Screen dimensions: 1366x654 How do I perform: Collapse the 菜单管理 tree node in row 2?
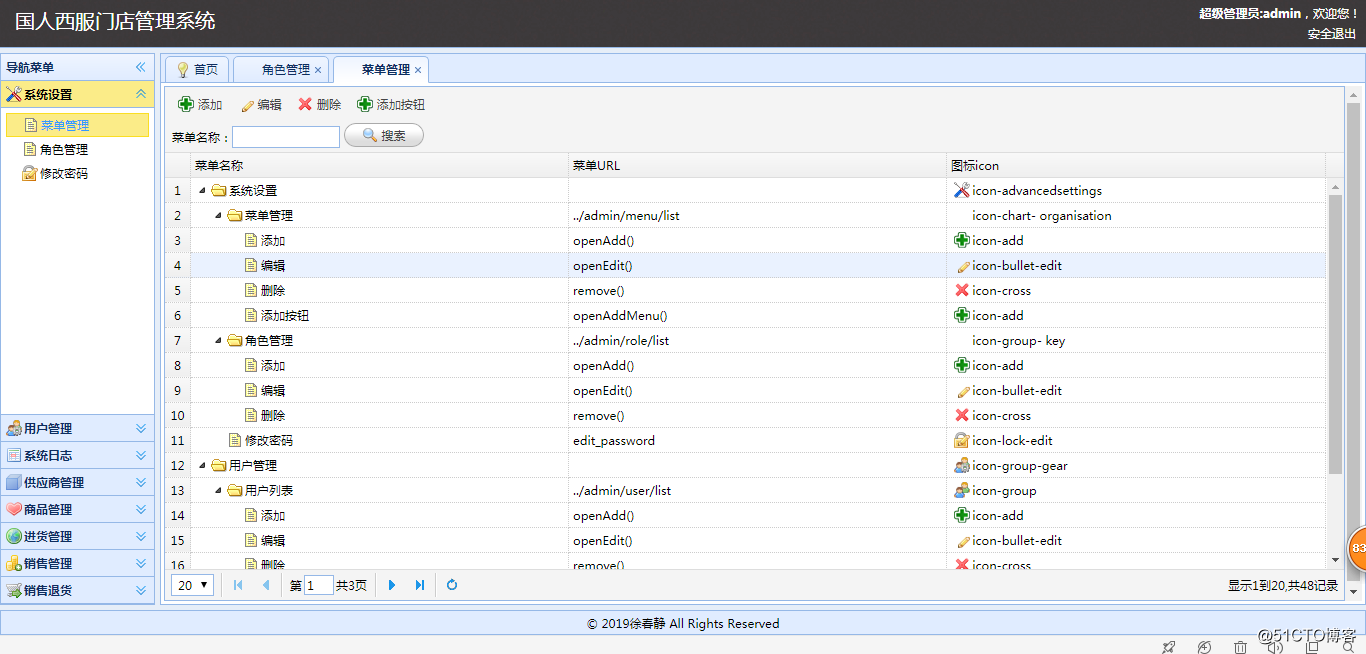(218, 215)
